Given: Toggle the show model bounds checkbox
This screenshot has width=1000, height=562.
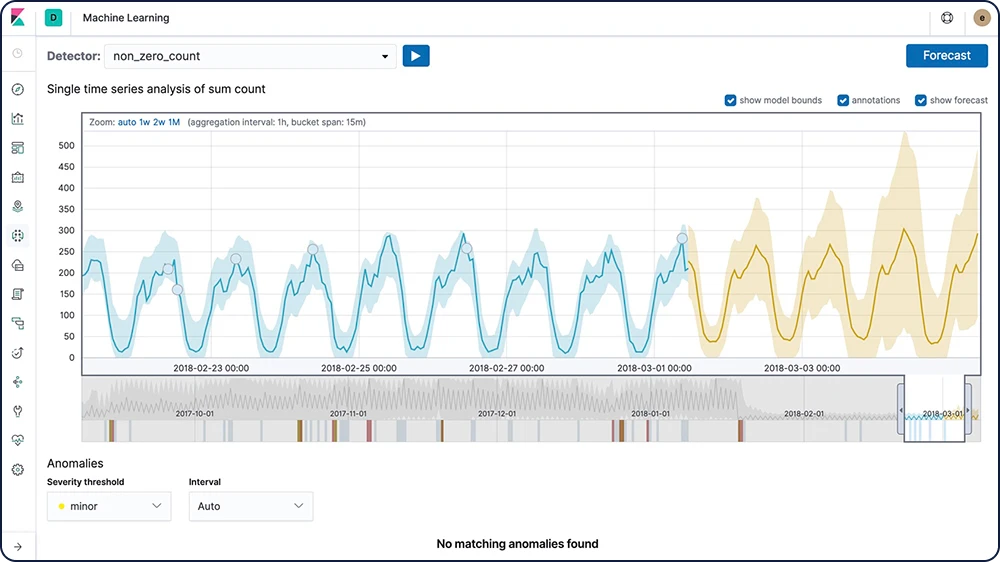Looking at the screenshot, I should [731, 100].
